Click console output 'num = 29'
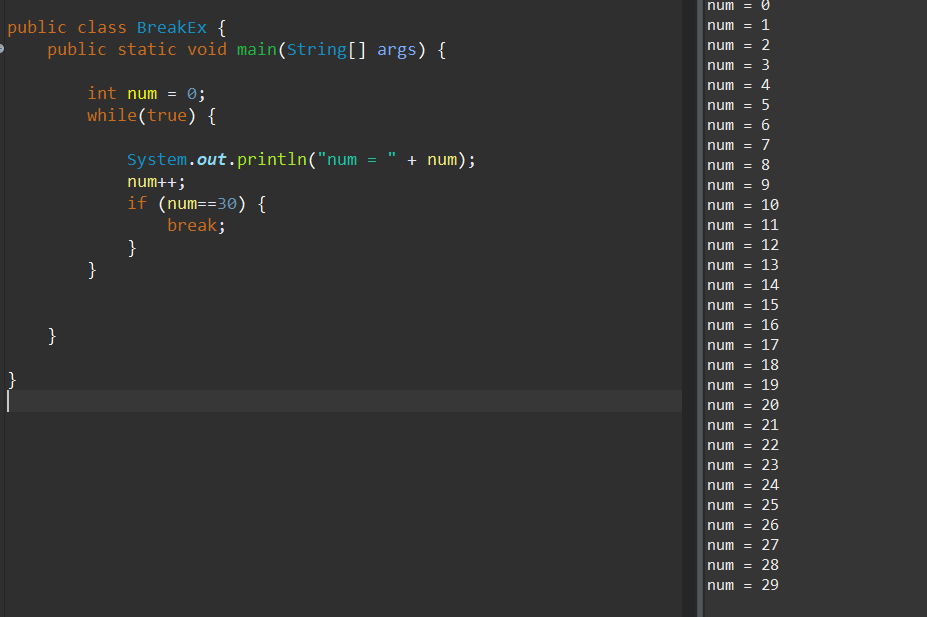 pos(743,586)
